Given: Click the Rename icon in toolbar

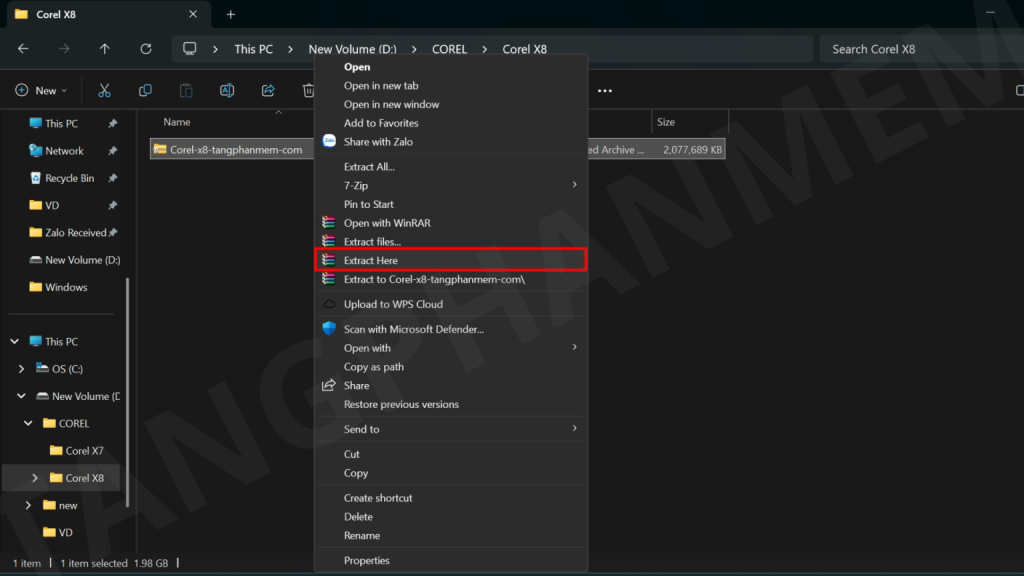Looking at the screenshot, I should (x=227, y=90).
